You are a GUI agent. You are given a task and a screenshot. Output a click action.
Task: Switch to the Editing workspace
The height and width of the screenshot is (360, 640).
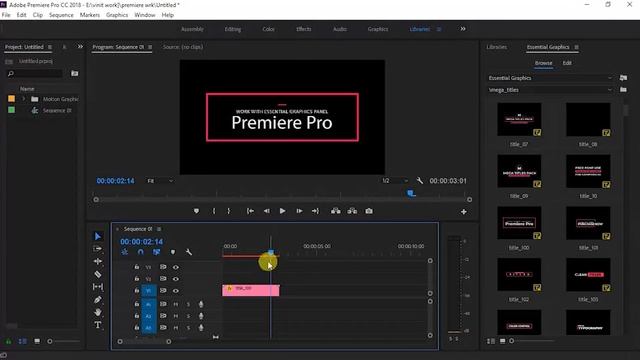(x=233, y=29)
